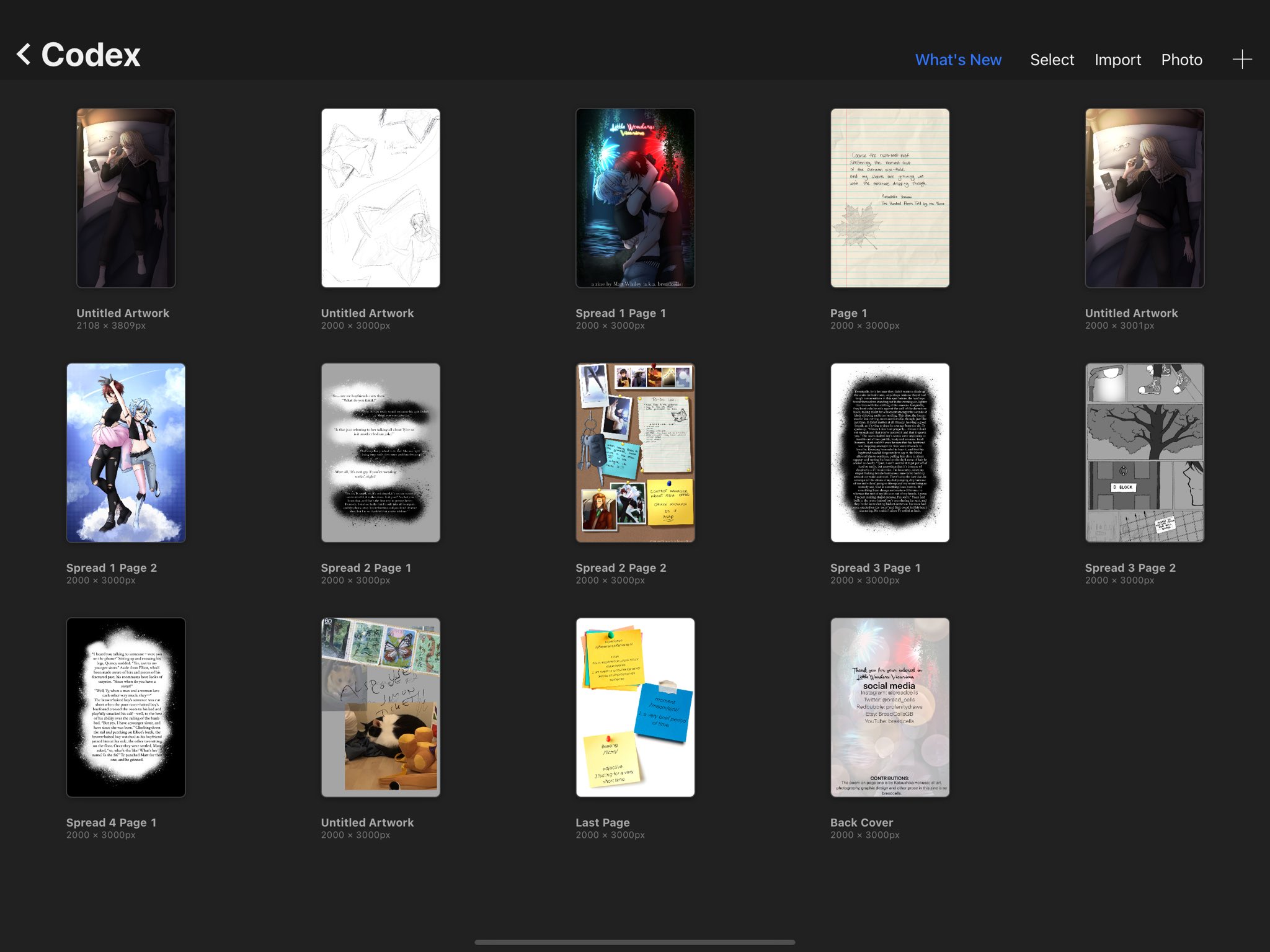Rename the Spread 3 Page 1 title
Screen dimensions: 1270x952
point(875,567)
